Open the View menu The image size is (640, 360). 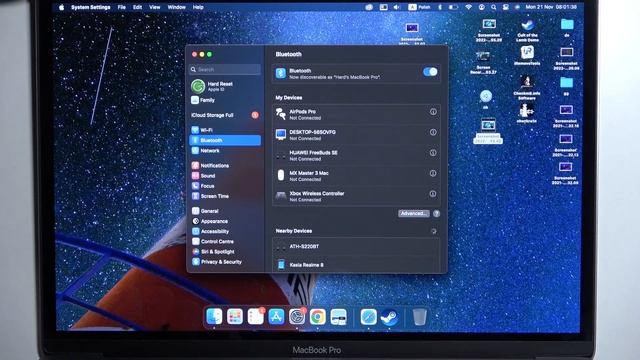pos(155,7)
